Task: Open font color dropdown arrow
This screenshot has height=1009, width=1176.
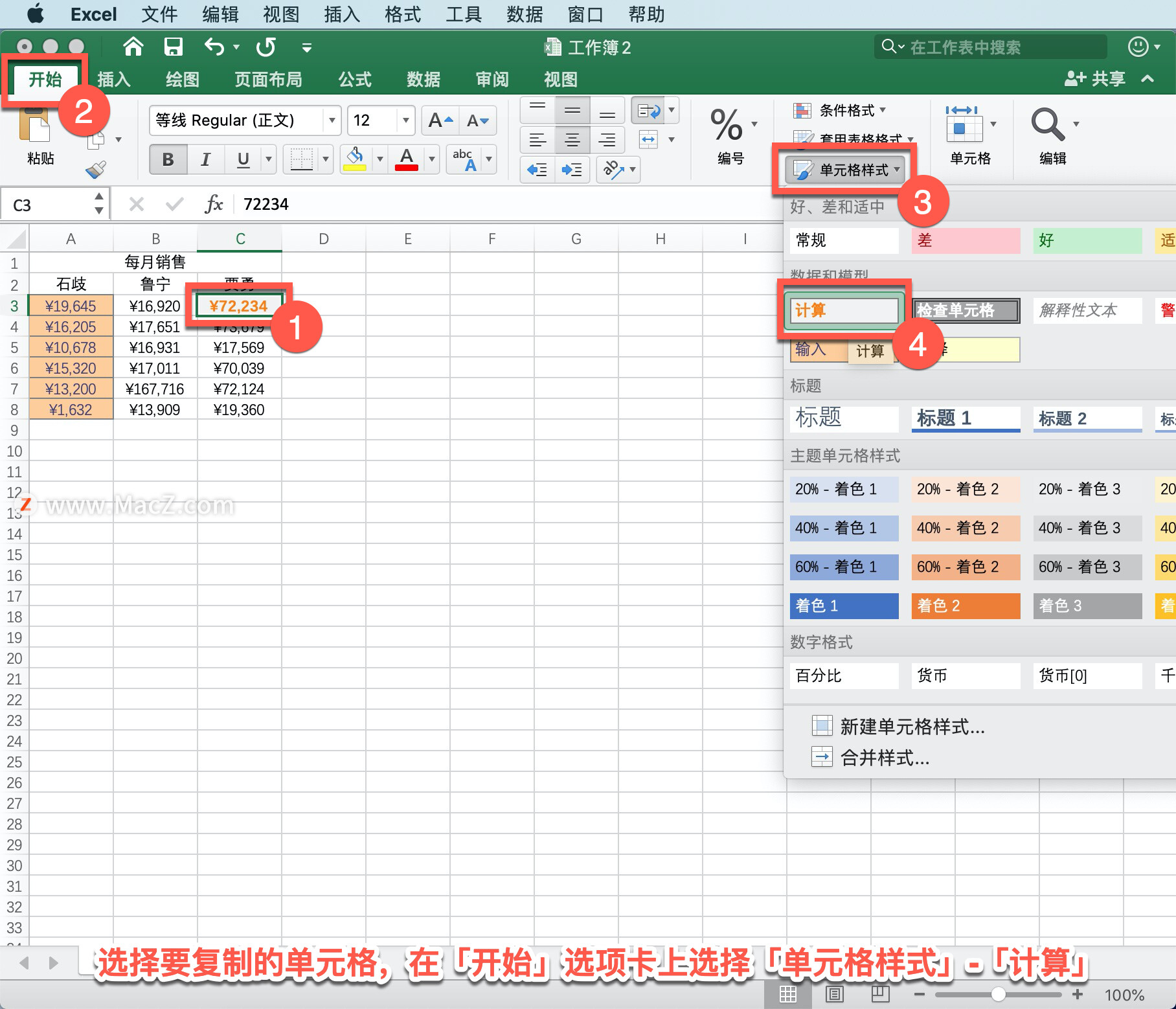Action: (x=432, y=159)
